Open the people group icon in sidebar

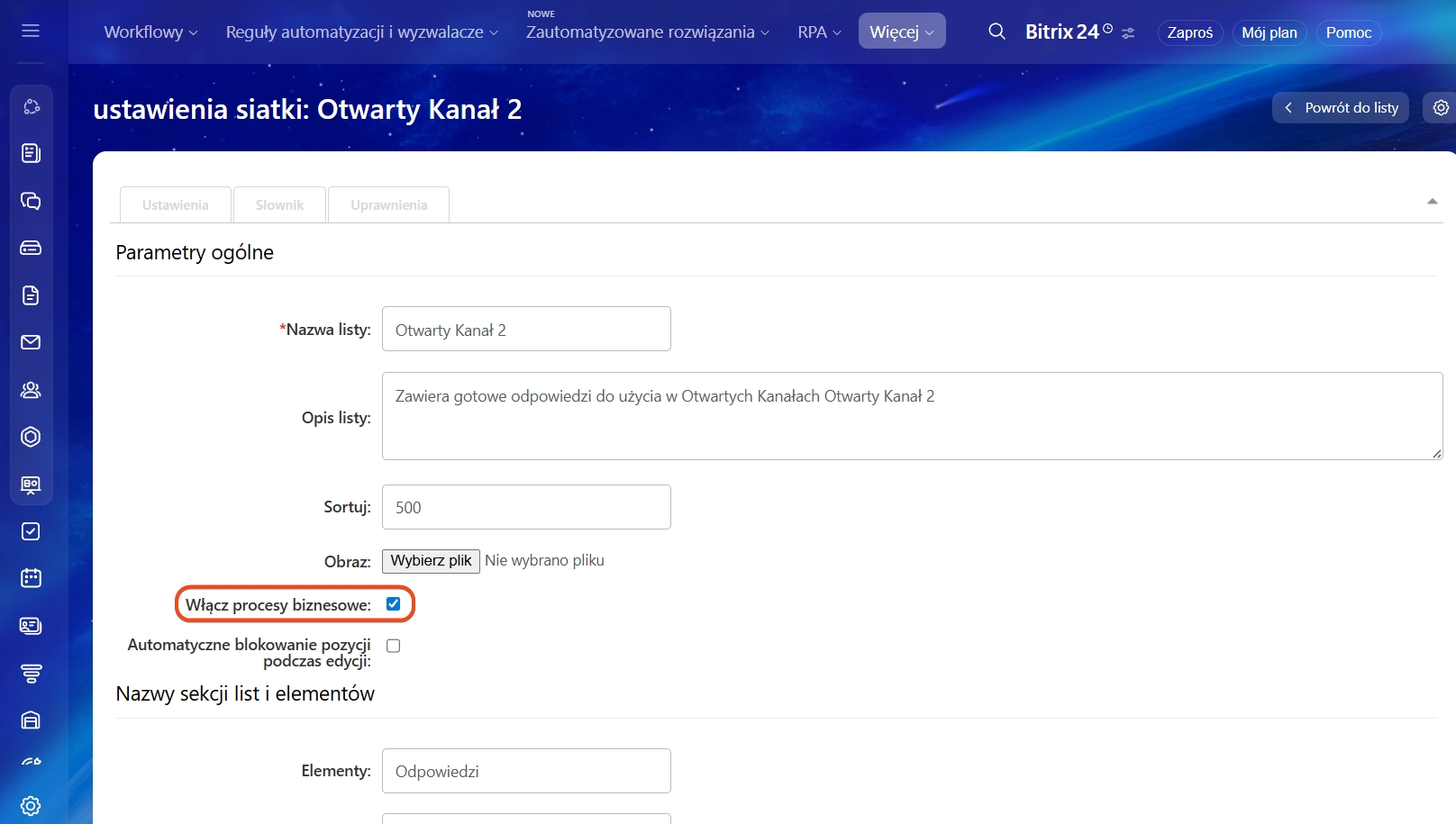pyautogui.click(x=31, y=390)
